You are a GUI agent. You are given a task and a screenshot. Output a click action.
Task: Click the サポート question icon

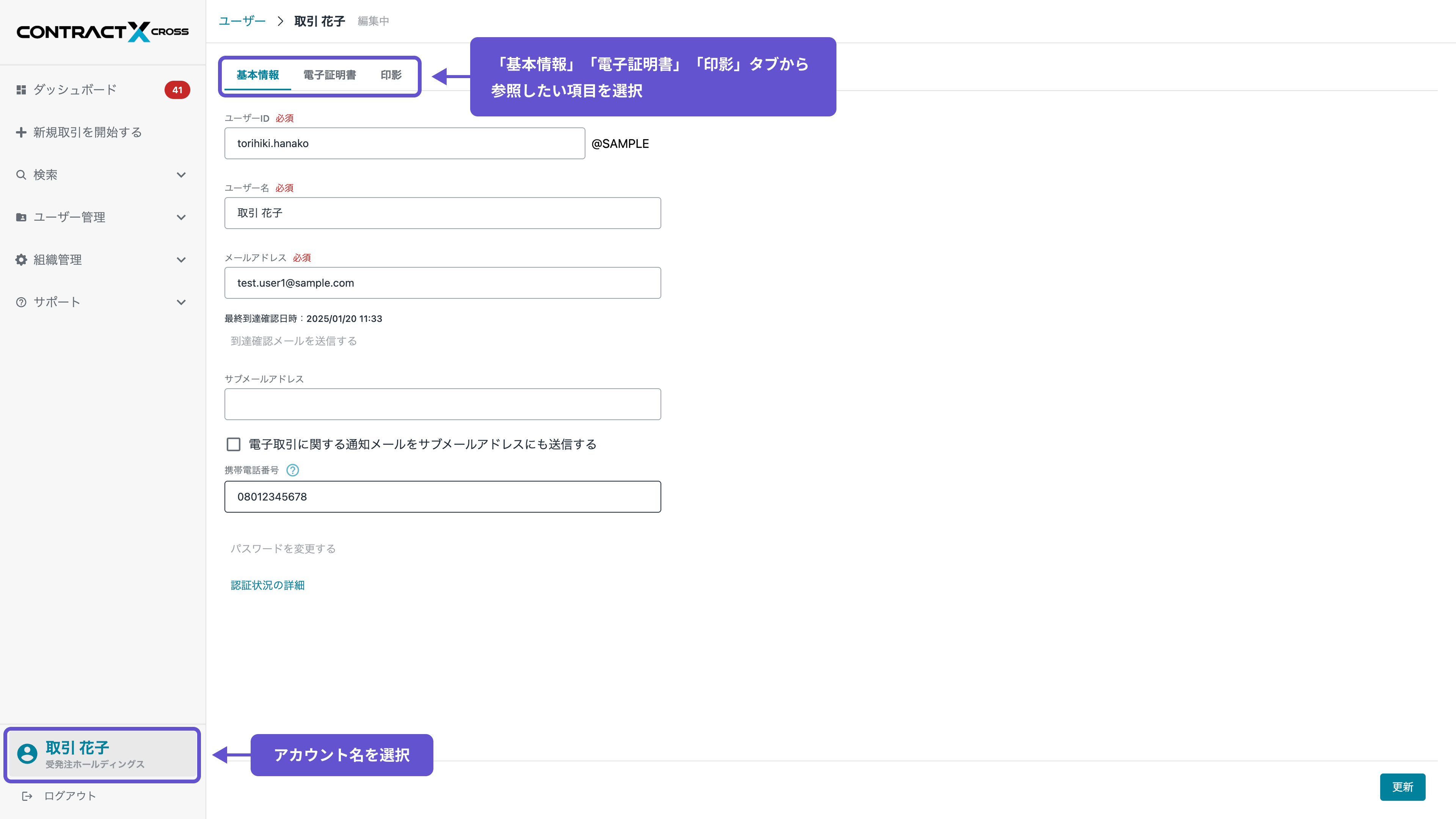(21, 302)
